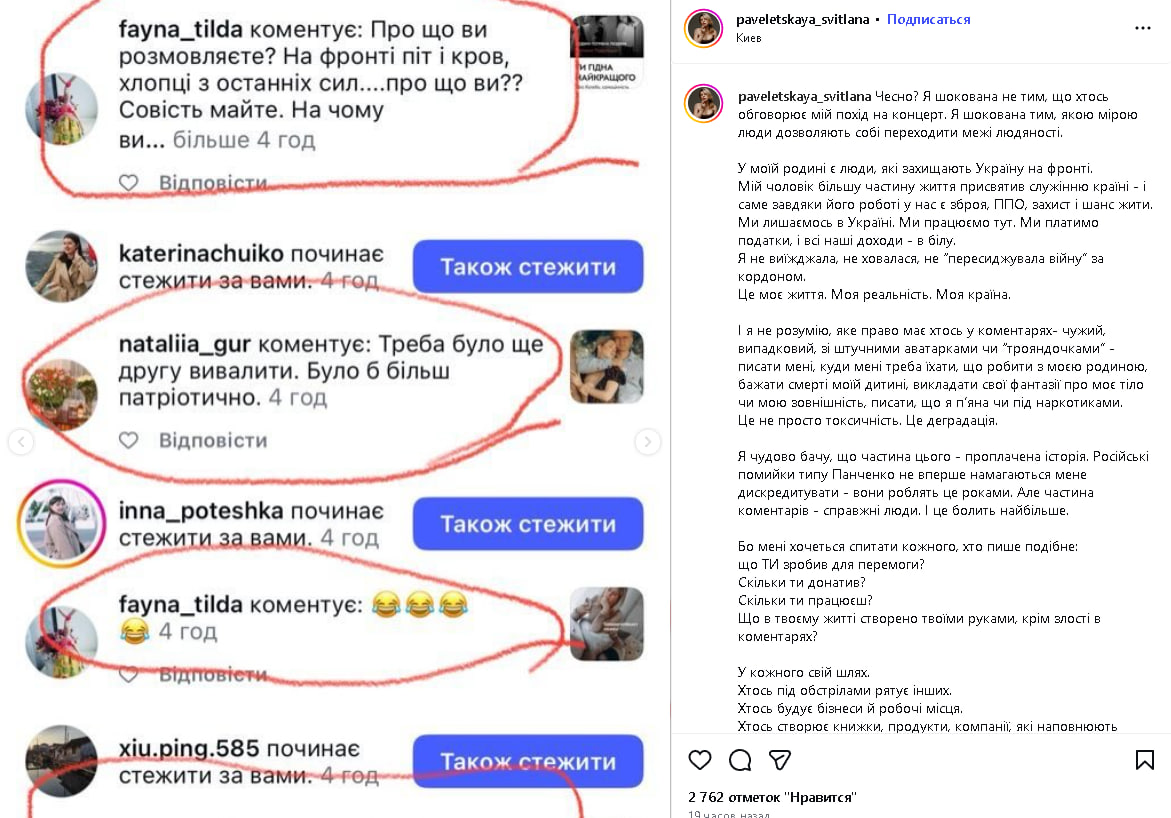View the 2 762 likes count
Image resolution: width=1171 pixels, height=818 pixels.
[x=772, y=797]
